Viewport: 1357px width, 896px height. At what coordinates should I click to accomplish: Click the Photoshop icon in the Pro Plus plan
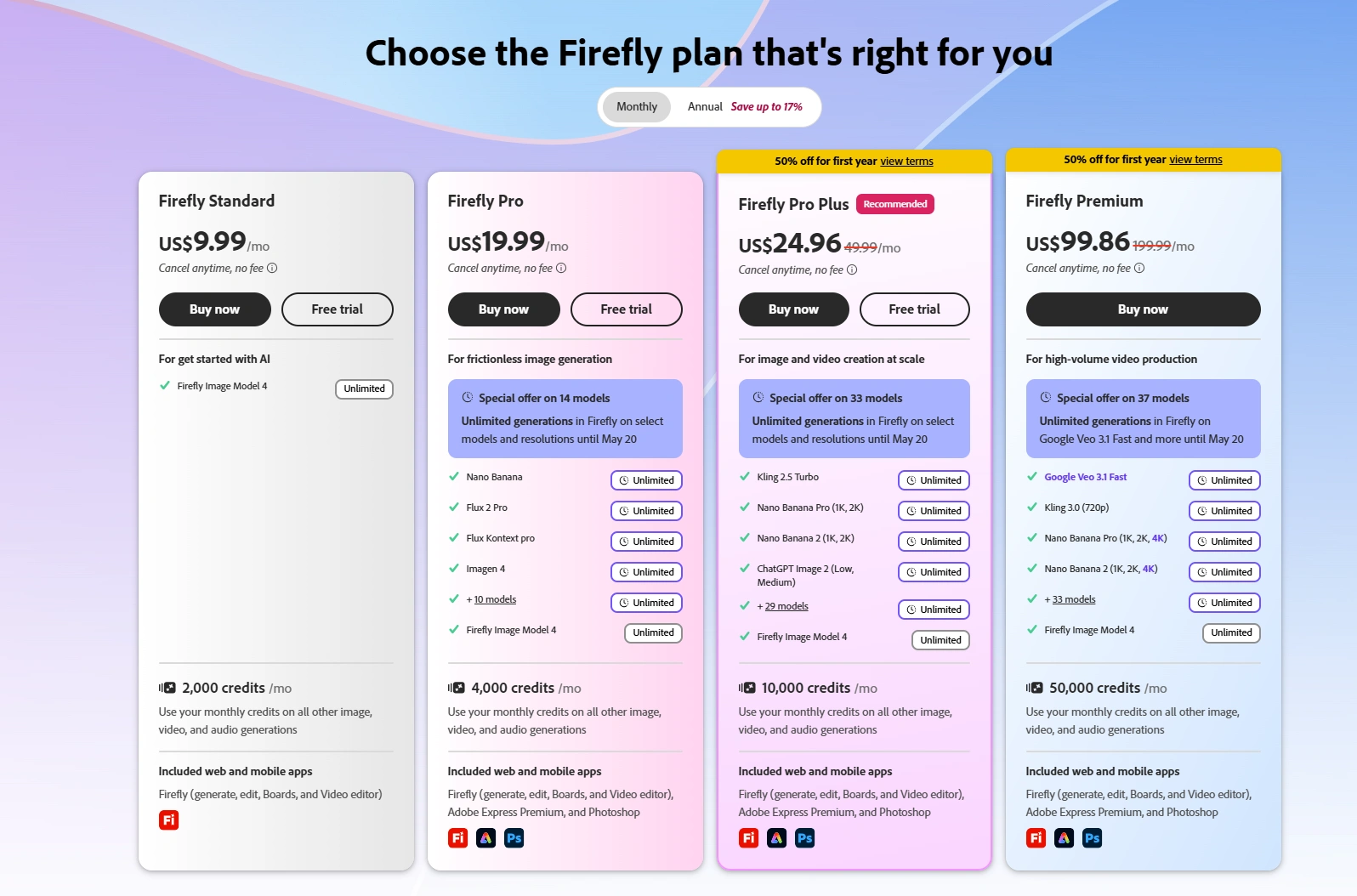click(804, 838)
